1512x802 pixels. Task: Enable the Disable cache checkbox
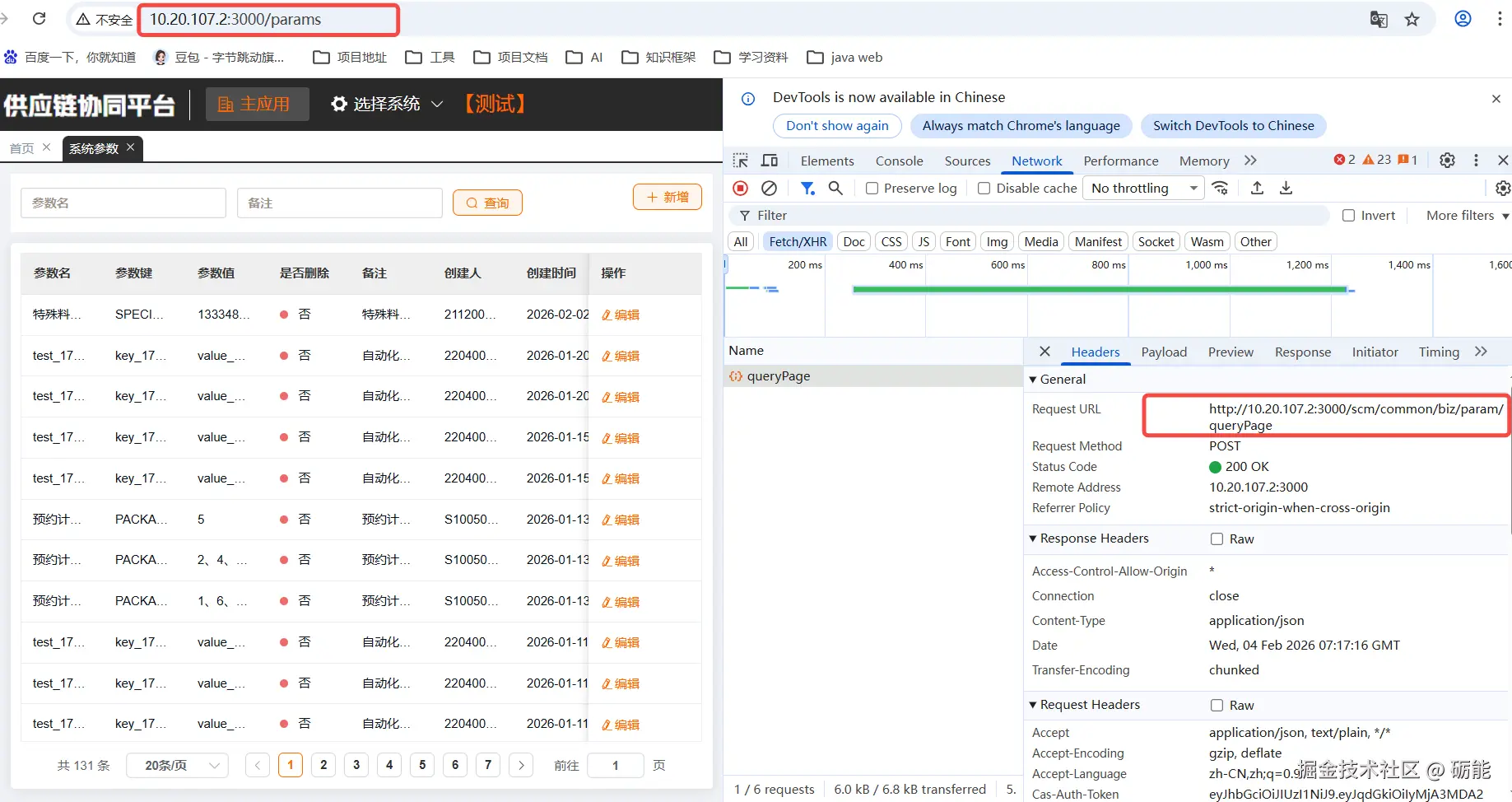click(x=984, y=189)
